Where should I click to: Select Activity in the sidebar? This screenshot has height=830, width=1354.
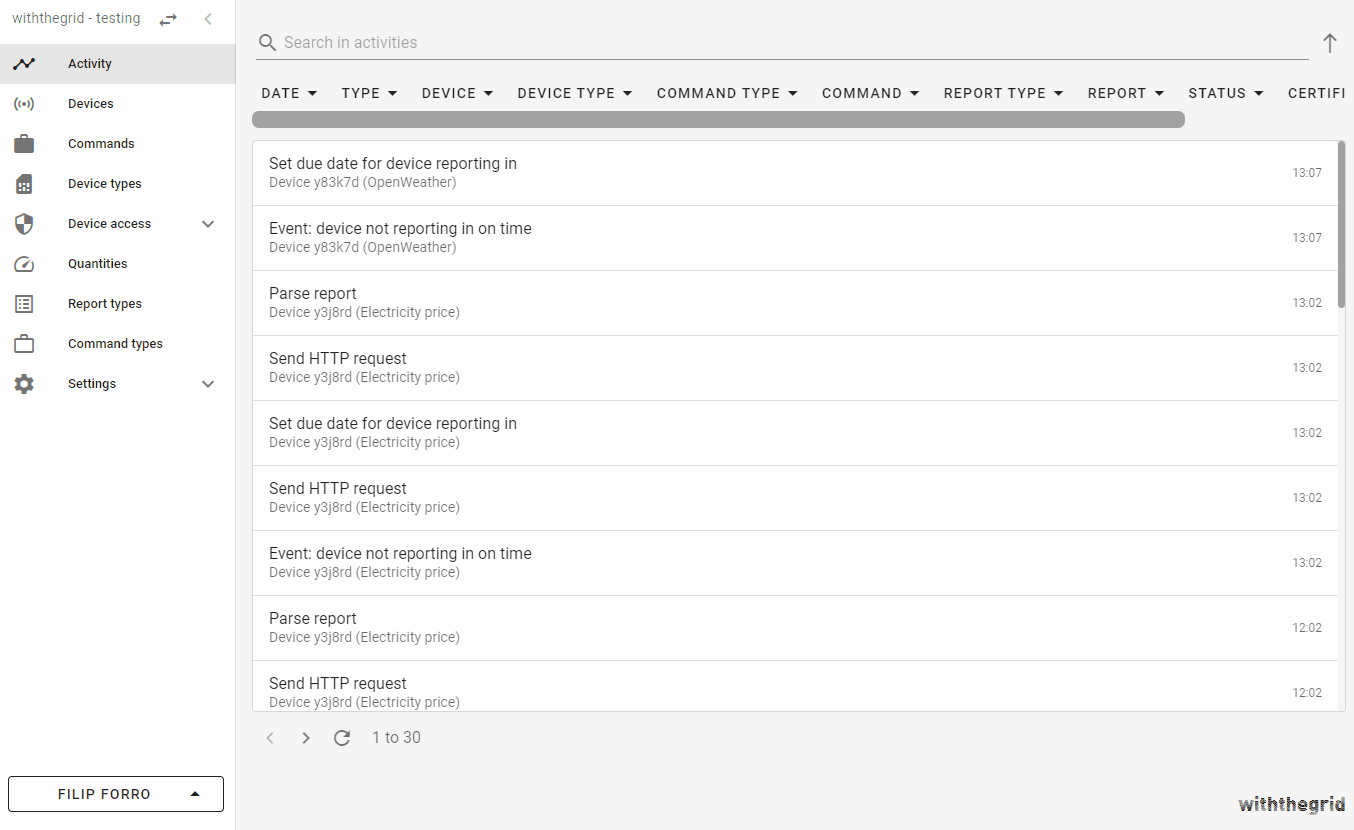coord(90,64)
